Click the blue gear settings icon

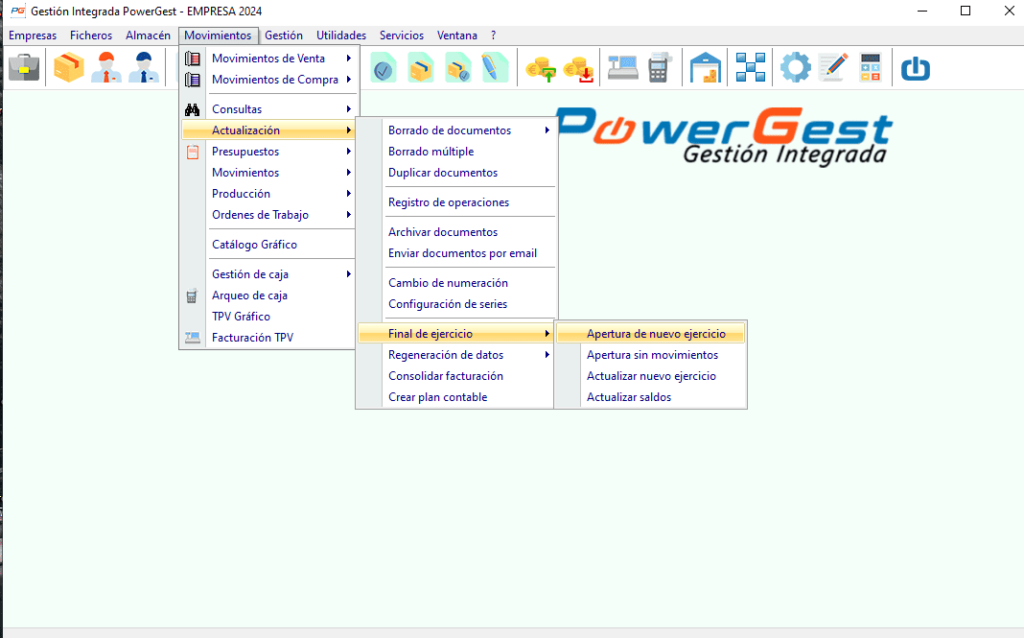(x=795, y=67)
